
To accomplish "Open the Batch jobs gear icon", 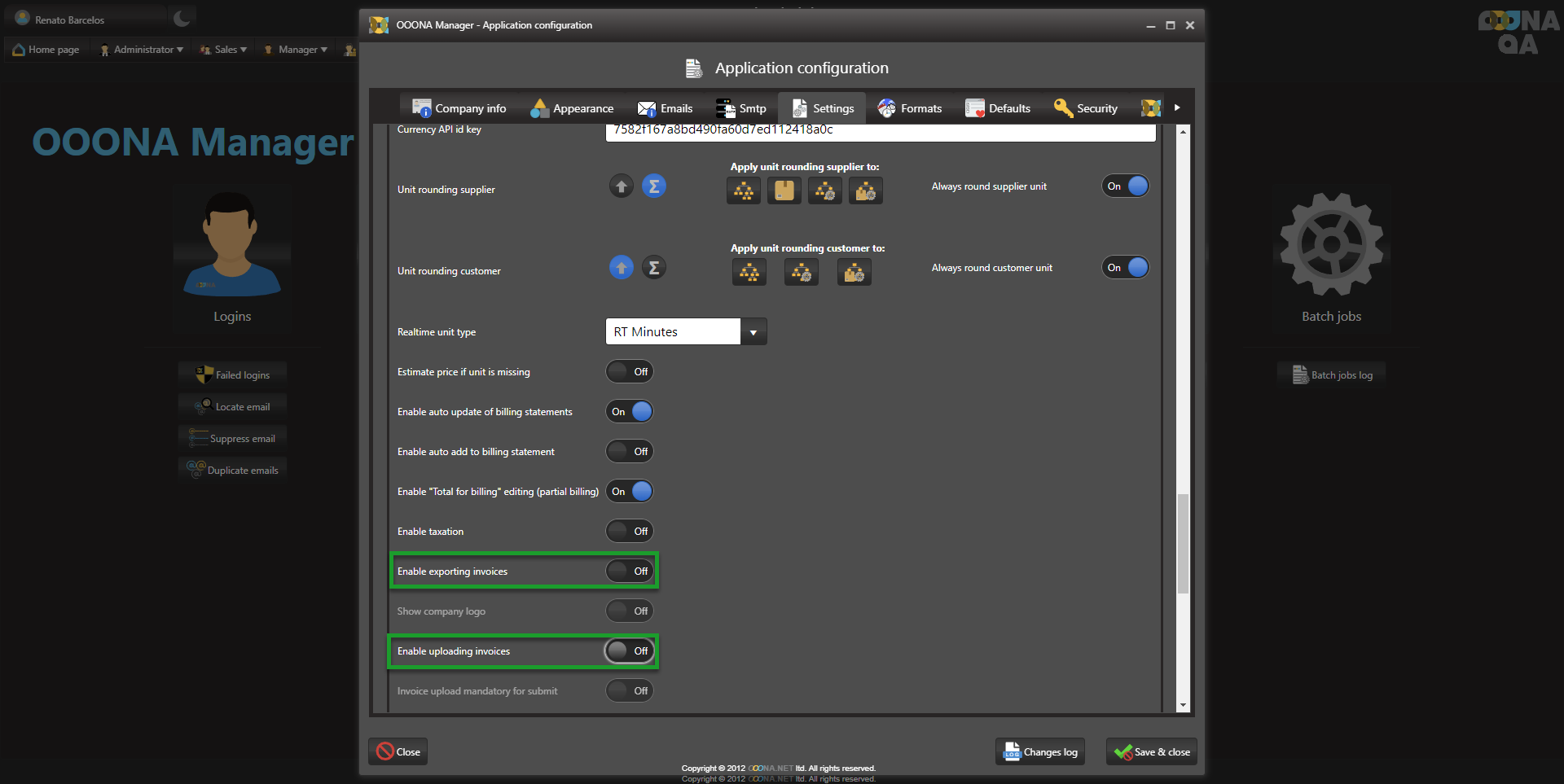I will 1331,244.
